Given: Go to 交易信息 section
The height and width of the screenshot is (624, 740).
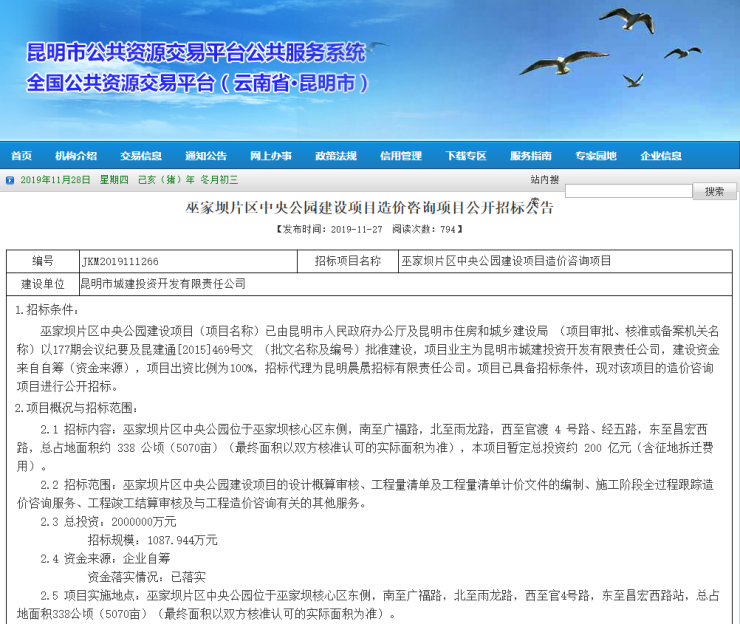Looking at the screenshot, I should (x=141, y=156).
